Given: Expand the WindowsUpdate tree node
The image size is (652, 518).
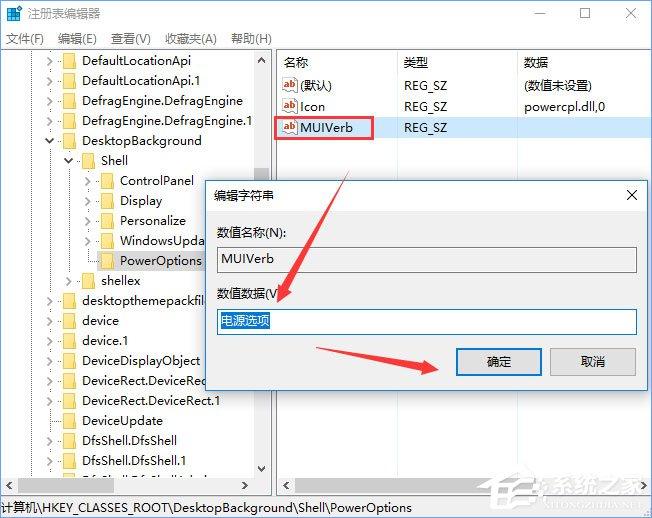Looking at the screenshot, I should (87, 241).
